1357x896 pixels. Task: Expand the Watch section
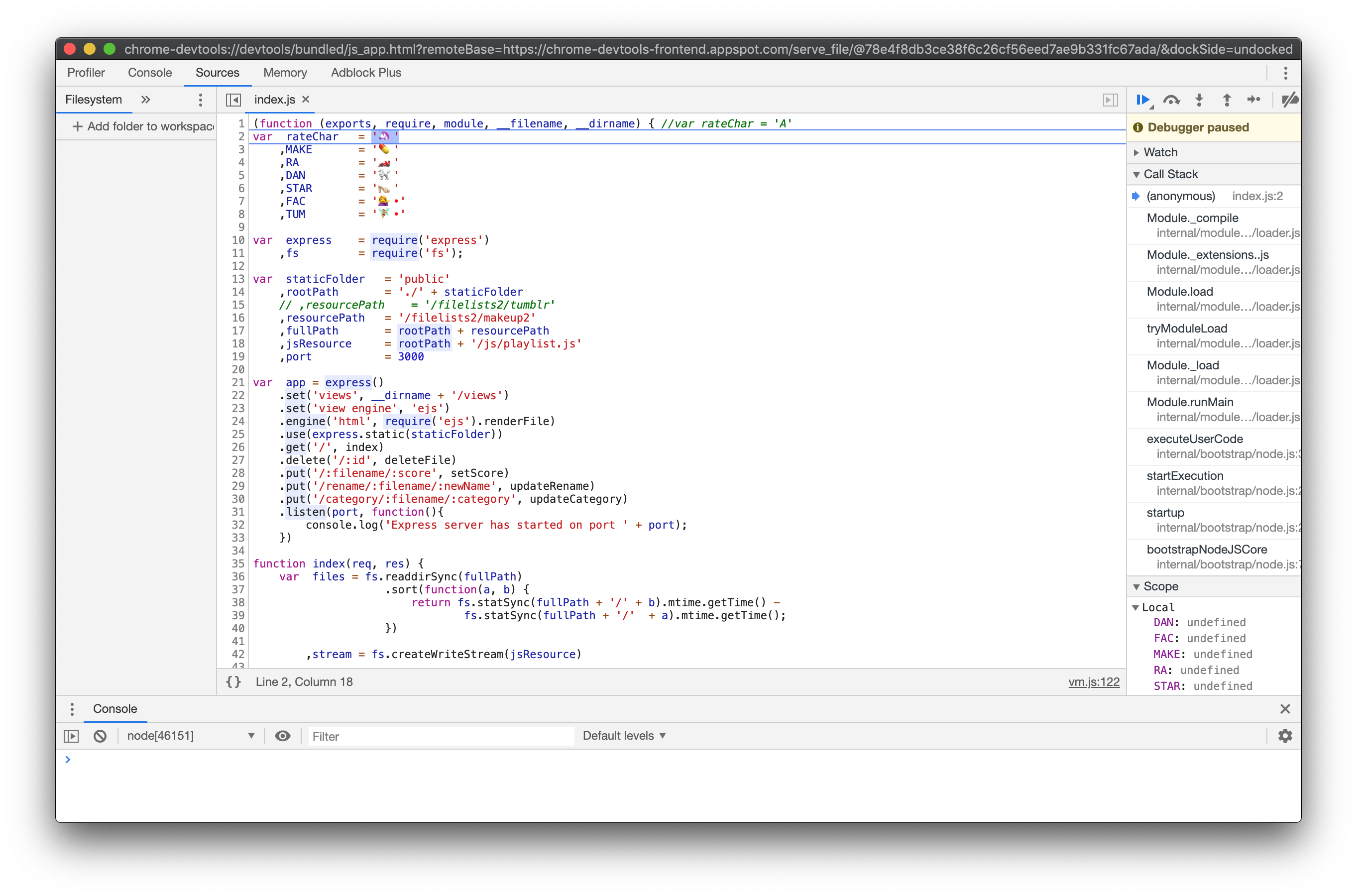(1160, 153)
